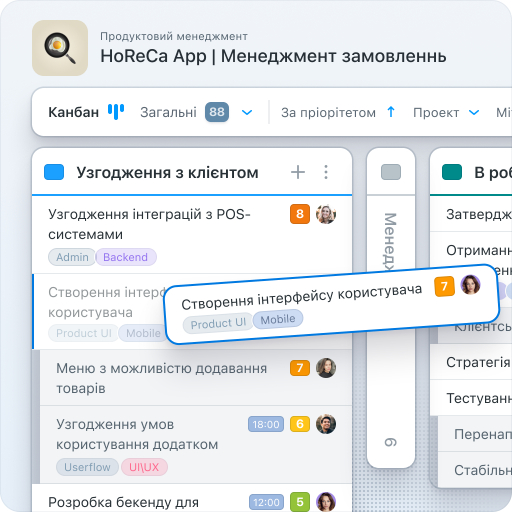This screenshot has width=512, height=512.
Task: Click teal color square of В роботі column
Action: tap(452, 172)
